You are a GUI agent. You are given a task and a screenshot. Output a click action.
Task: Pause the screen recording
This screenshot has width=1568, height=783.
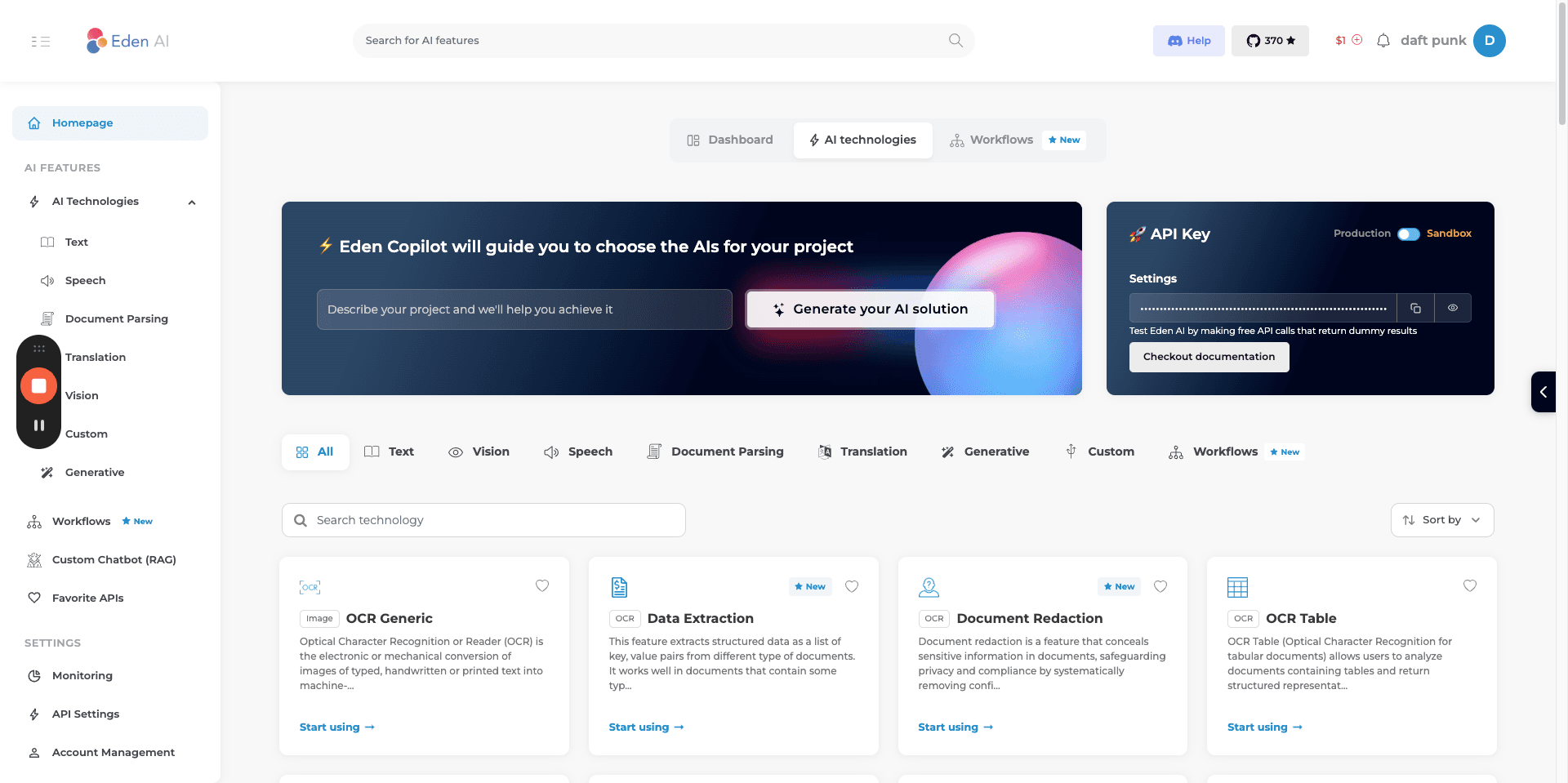tap(38, 425)
